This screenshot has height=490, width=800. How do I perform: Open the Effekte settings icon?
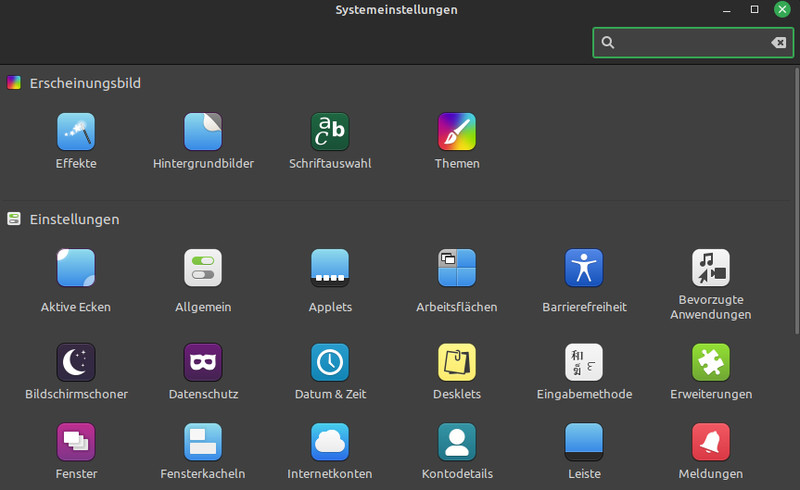pyautogui.click(x=76, y=132)
